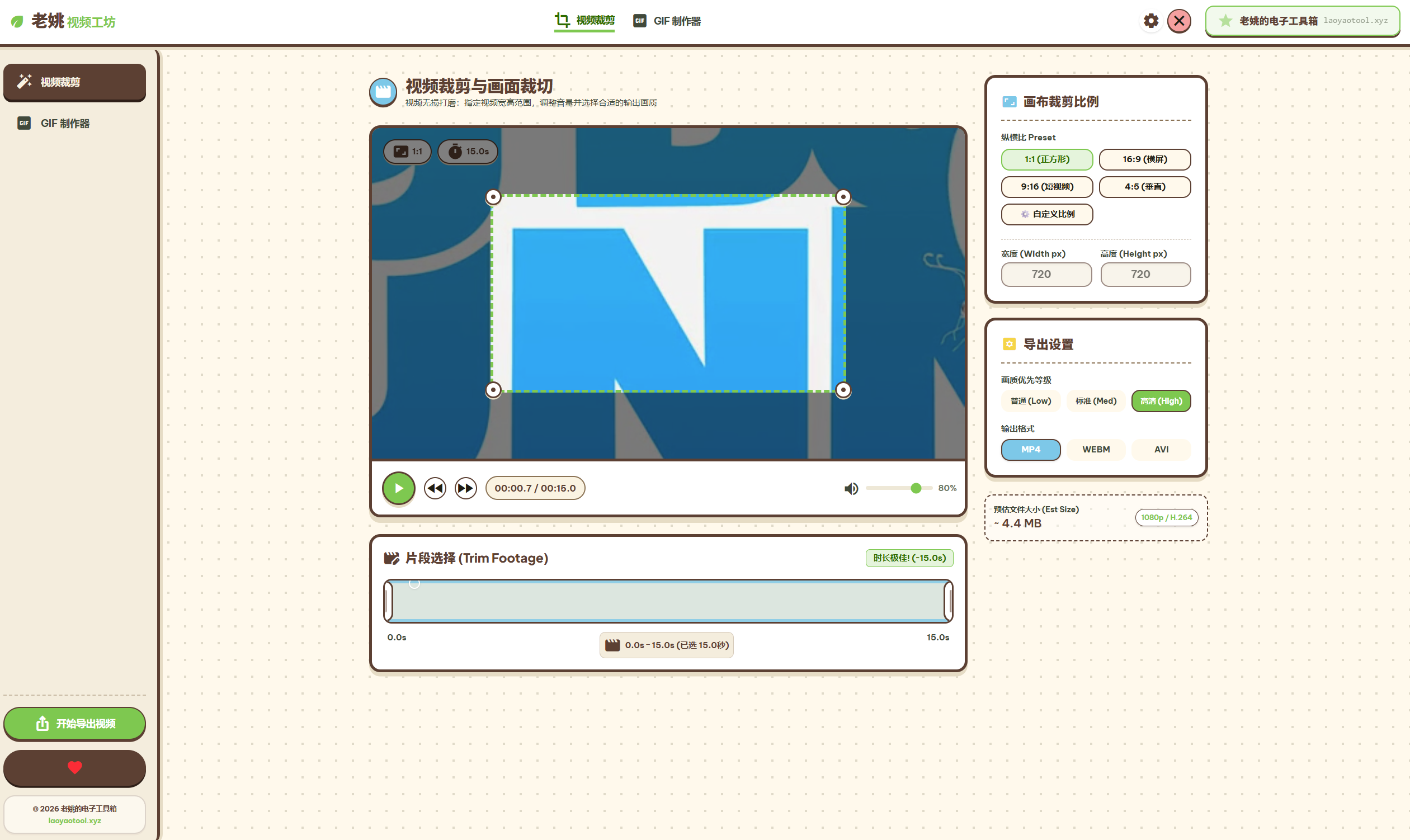
Task: Open 视频裁剪 in the sidebar
Action: (x=75, y=82)
